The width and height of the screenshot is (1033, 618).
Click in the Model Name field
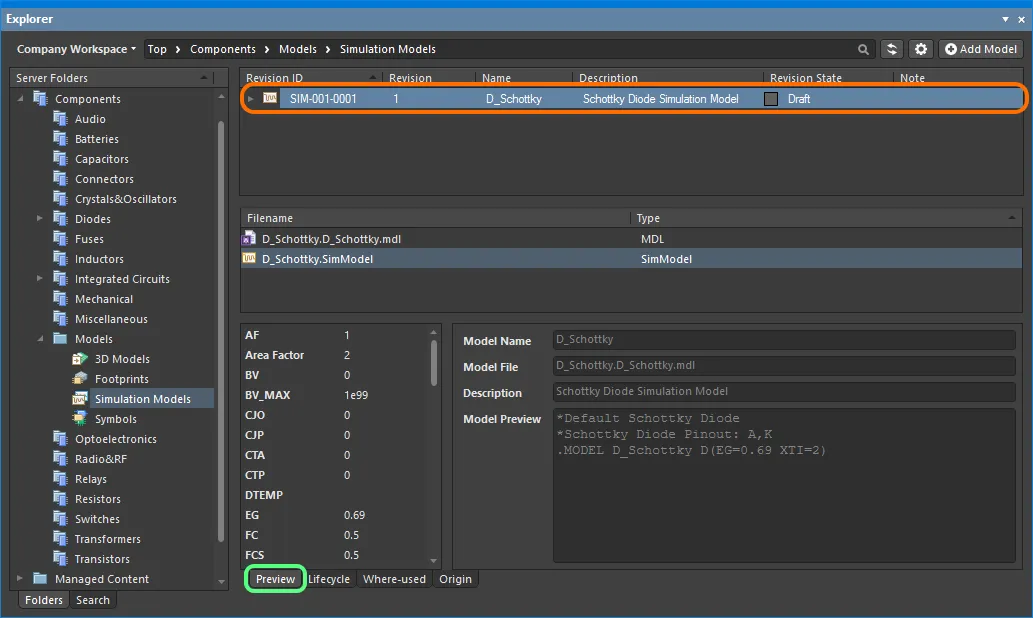pyautogui.click(x=783, y=341)
